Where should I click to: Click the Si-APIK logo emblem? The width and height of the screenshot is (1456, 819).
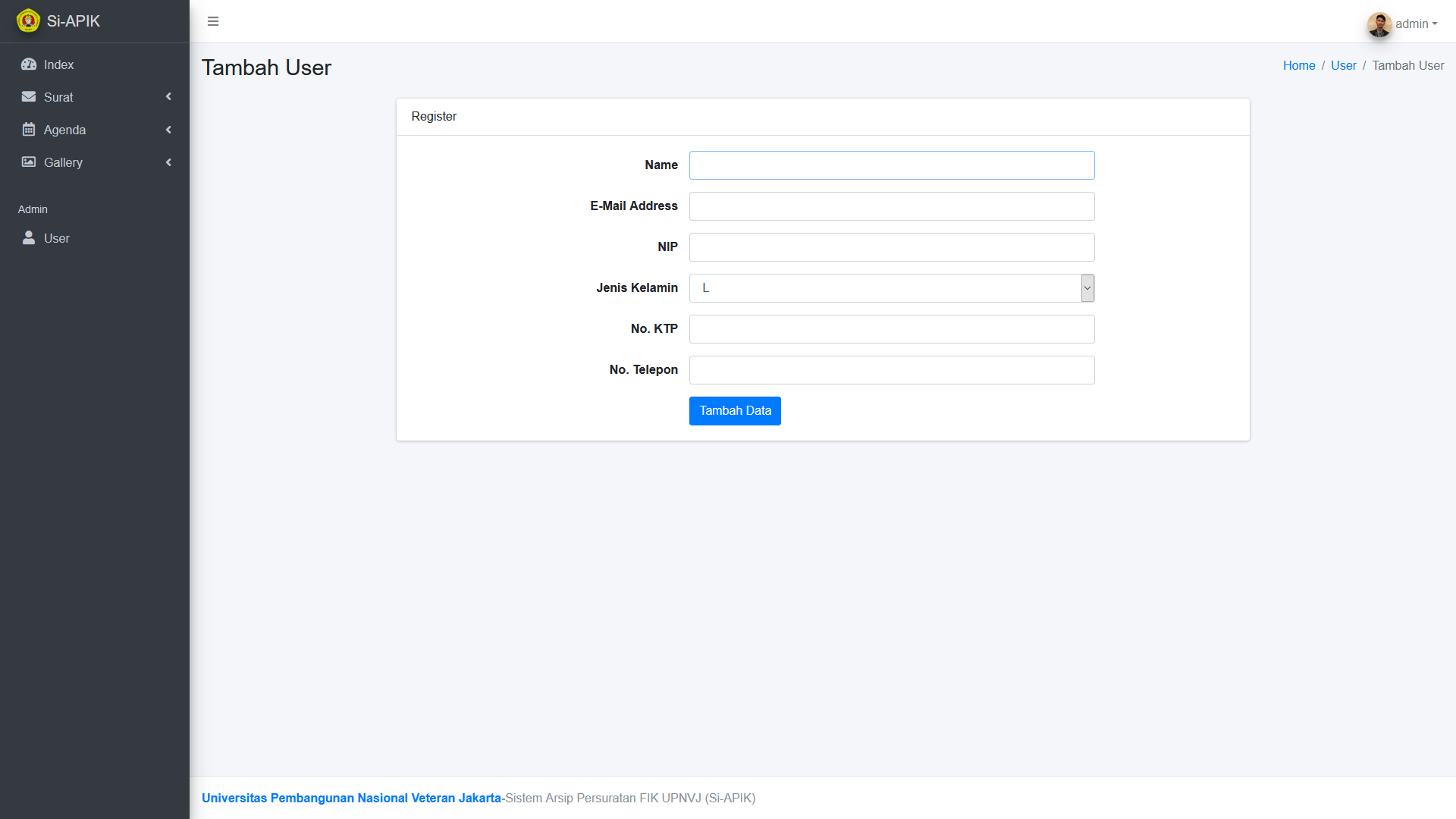28,20
